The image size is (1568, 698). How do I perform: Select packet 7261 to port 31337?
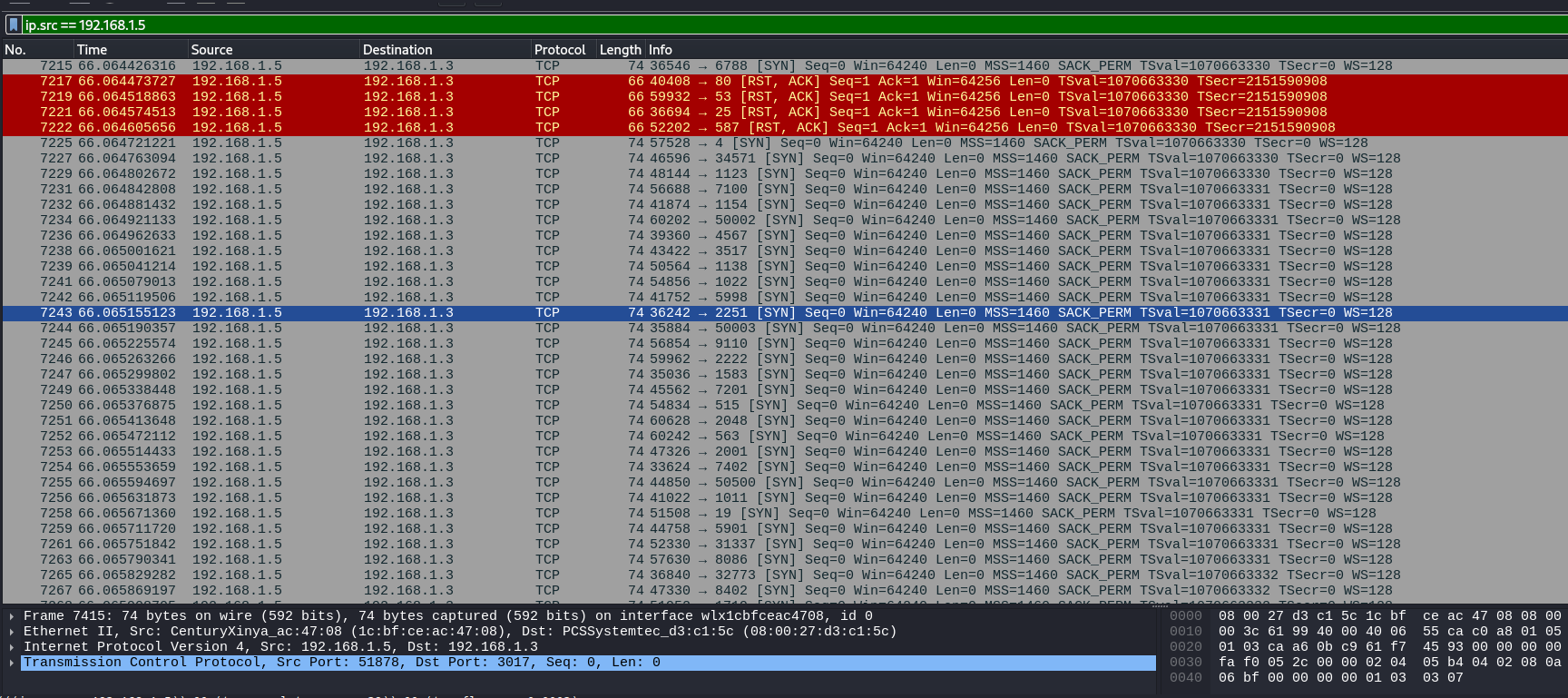785,545
